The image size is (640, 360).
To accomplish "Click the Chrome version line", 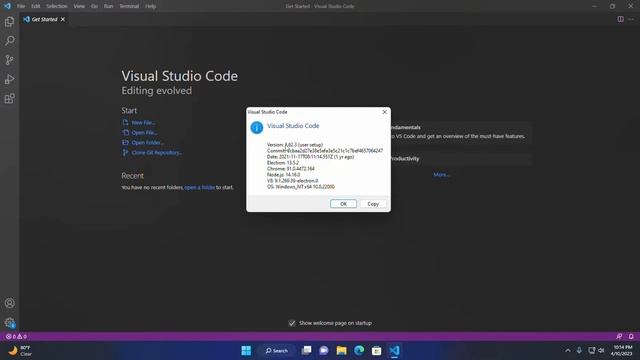I will pyautogui.click(x=291, y=169).
